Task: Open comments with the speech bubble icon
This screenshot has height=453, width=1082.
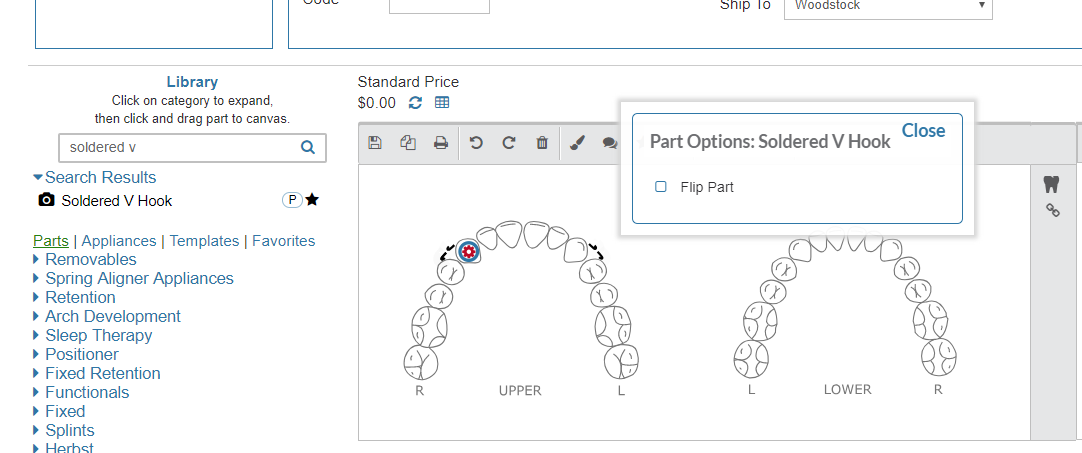Action: click(609, 143)
